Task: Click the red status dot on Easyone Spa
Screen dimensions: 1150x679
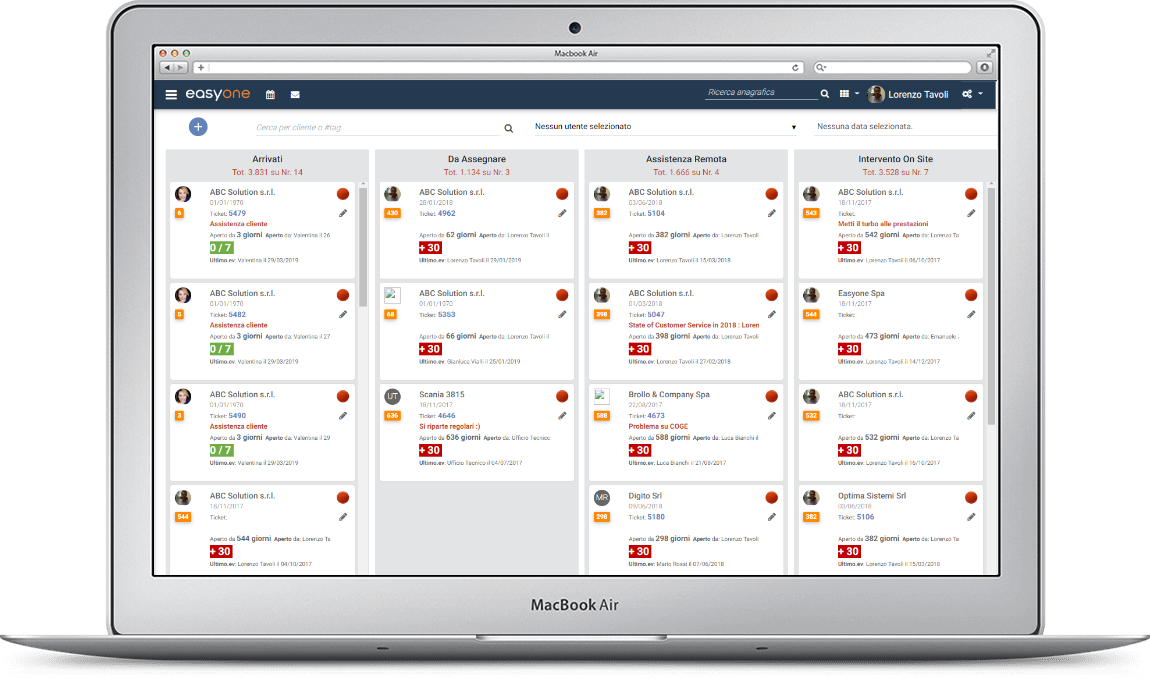Action: click(971, 295)
